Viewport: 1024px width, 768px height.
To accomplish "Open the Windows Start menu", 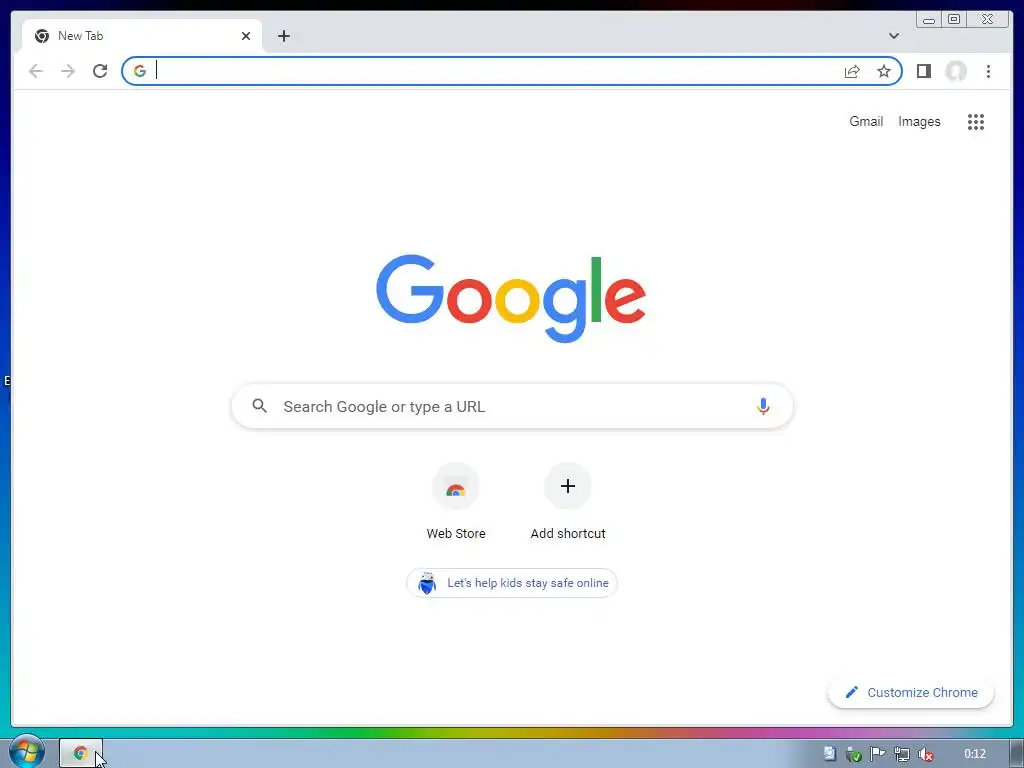I will coord(26,752).
